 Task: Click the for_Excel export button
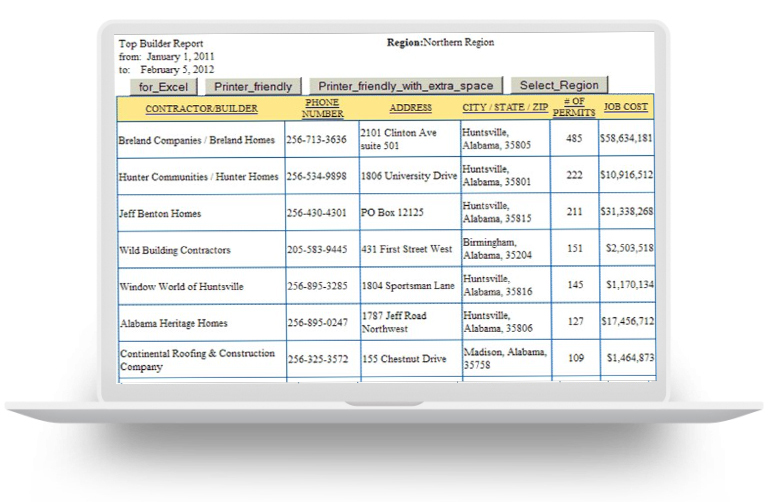tap(163, 87)
